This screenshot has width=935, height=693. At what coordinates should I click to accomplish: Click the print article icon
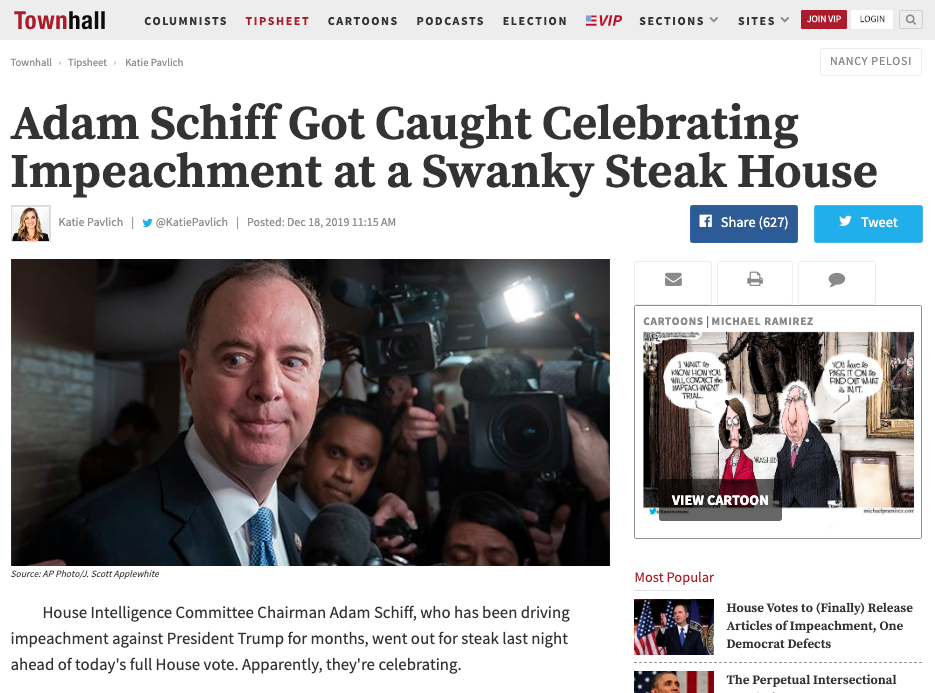click(x=754, y=281)
